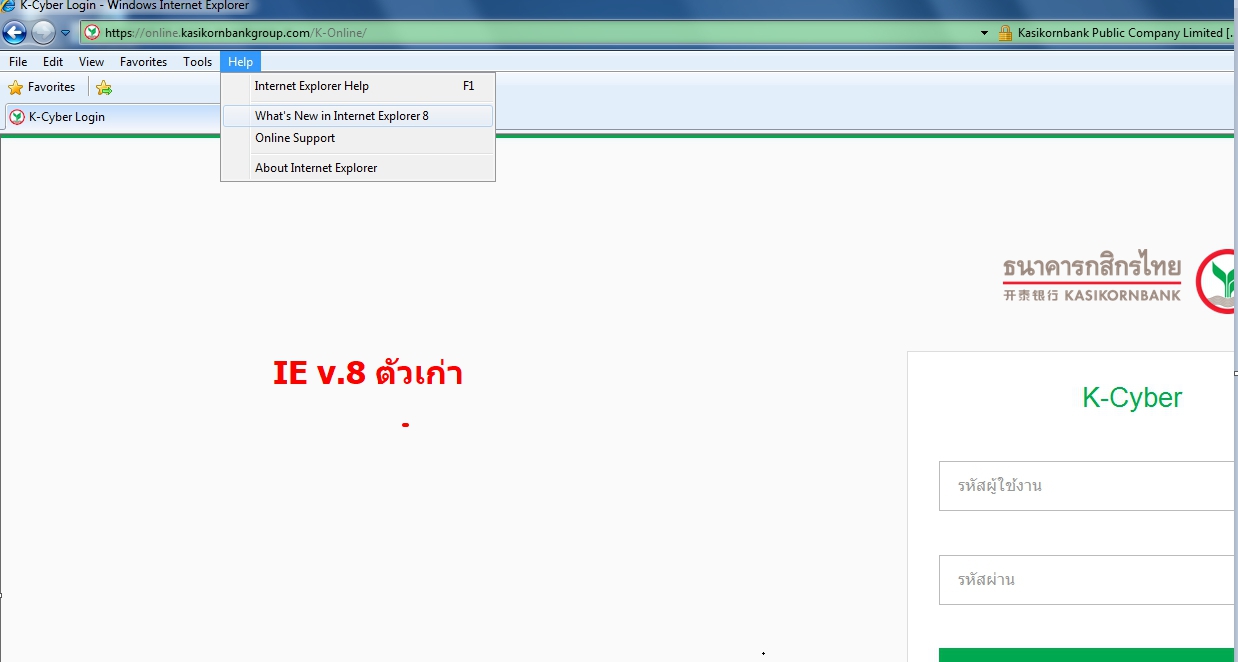
Task: Choose What's New in Internet Explorer 8
Action: tap(358, 116)
